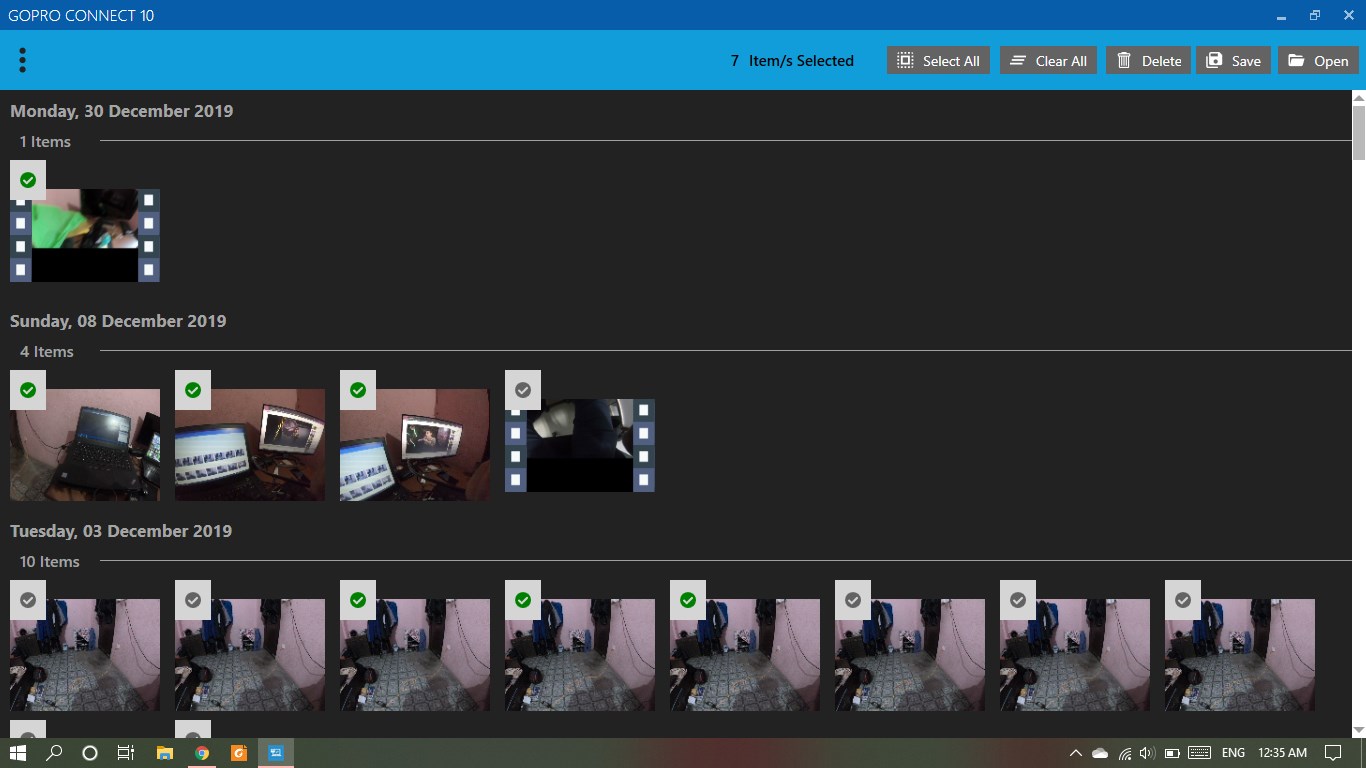Click the '4 Items' count label
Image resolution: width=1366 pixels, height=768 pixels.
(x=47, y=352)
